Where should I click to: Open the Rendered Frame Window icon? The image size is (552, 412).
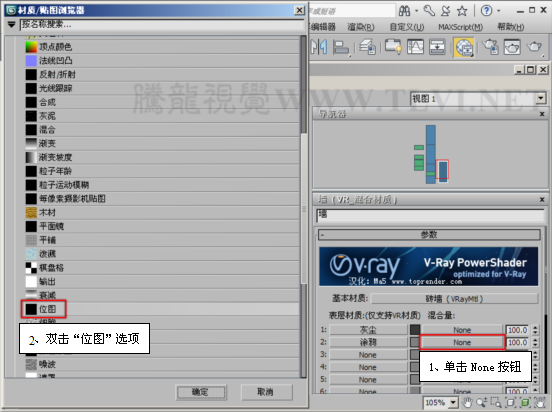pos(512,47)
